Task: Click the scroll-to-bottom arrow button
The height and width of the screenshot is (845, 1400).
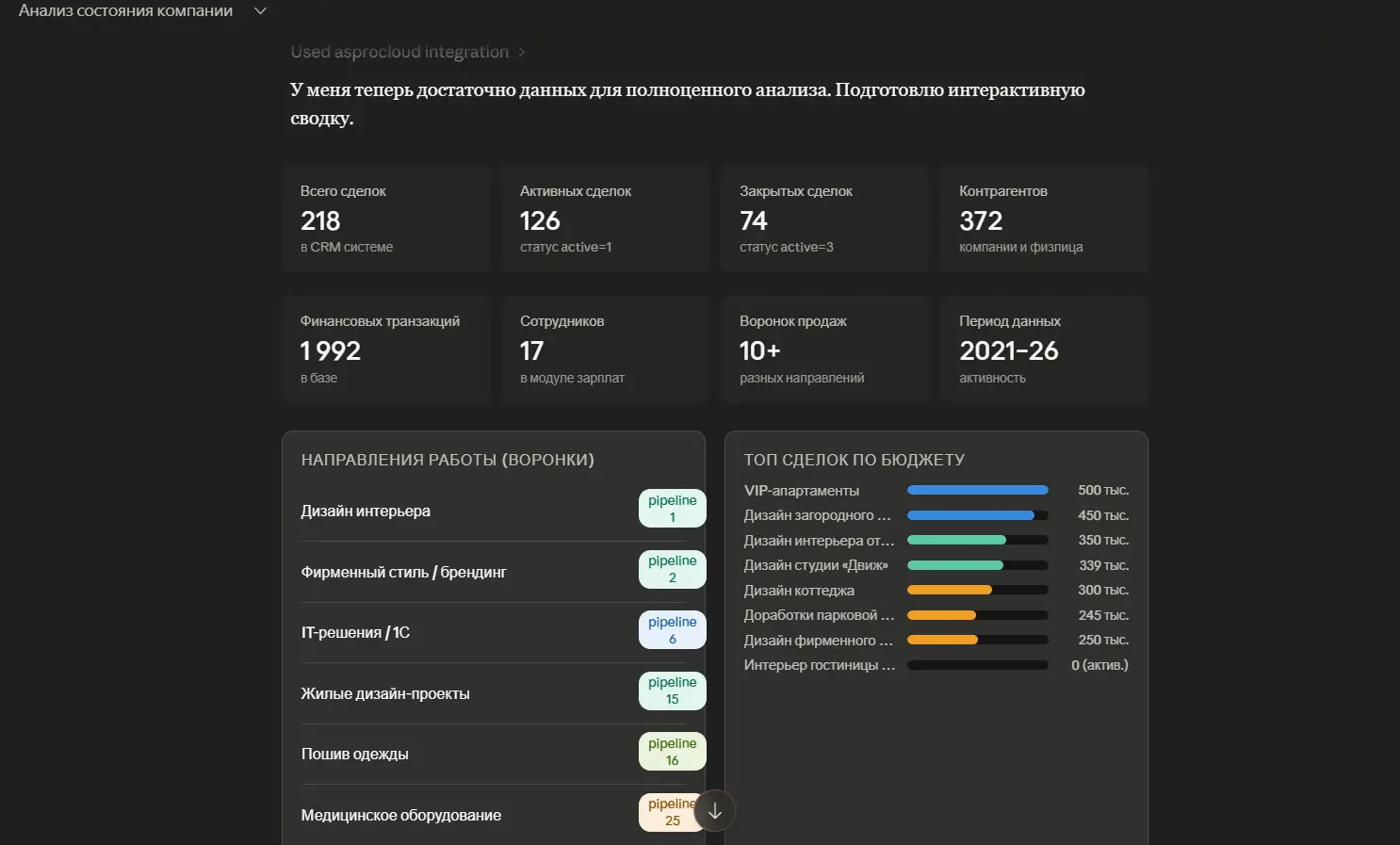Action: click(x=715, y=810)
